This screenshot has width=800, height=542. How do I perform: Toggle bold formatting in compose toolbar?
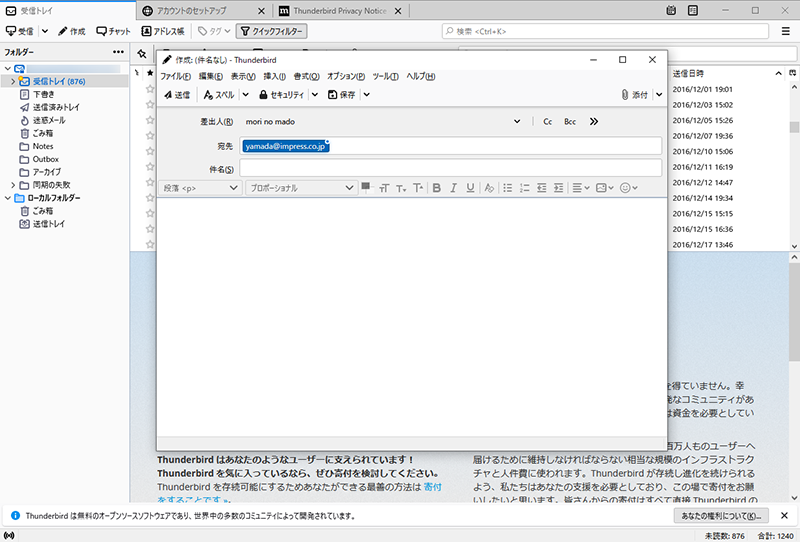[x=436, y=188]
